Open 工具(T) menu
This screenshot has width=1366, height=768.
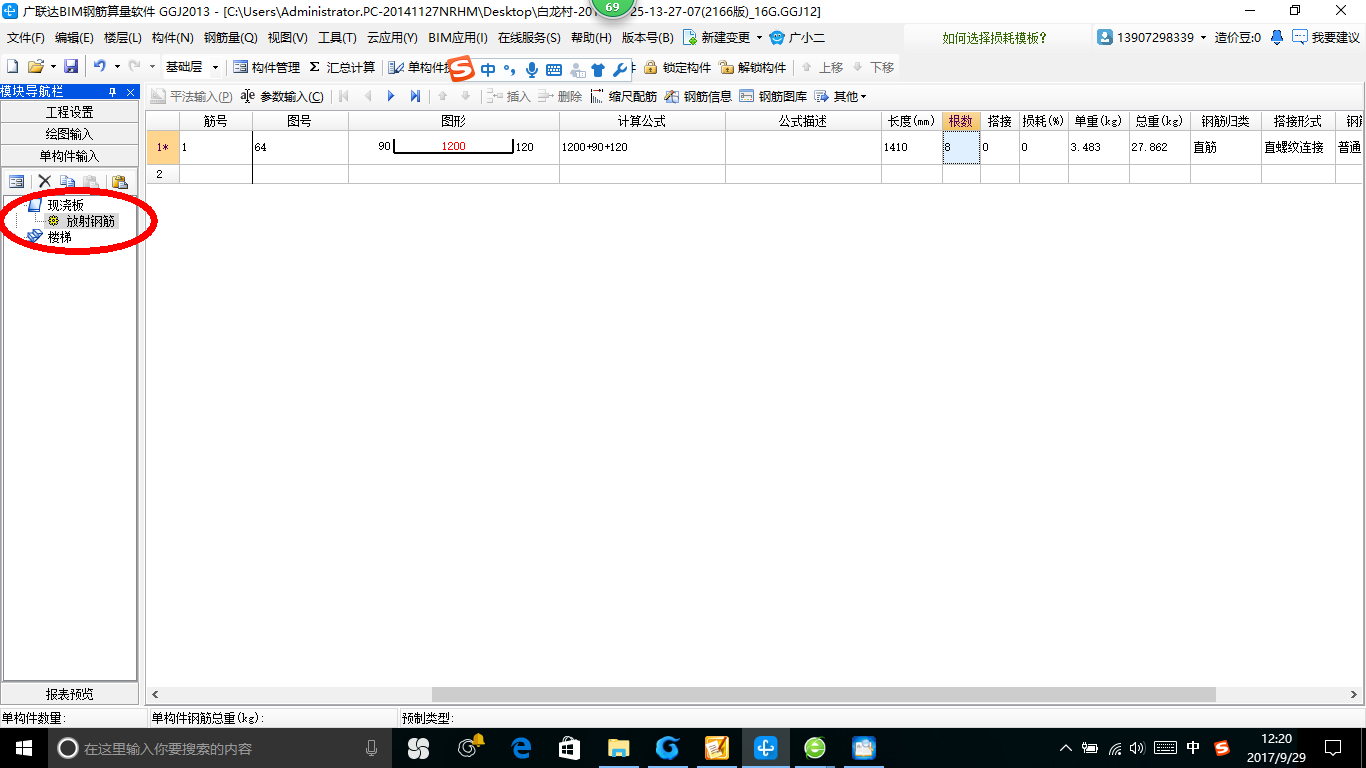337,38
